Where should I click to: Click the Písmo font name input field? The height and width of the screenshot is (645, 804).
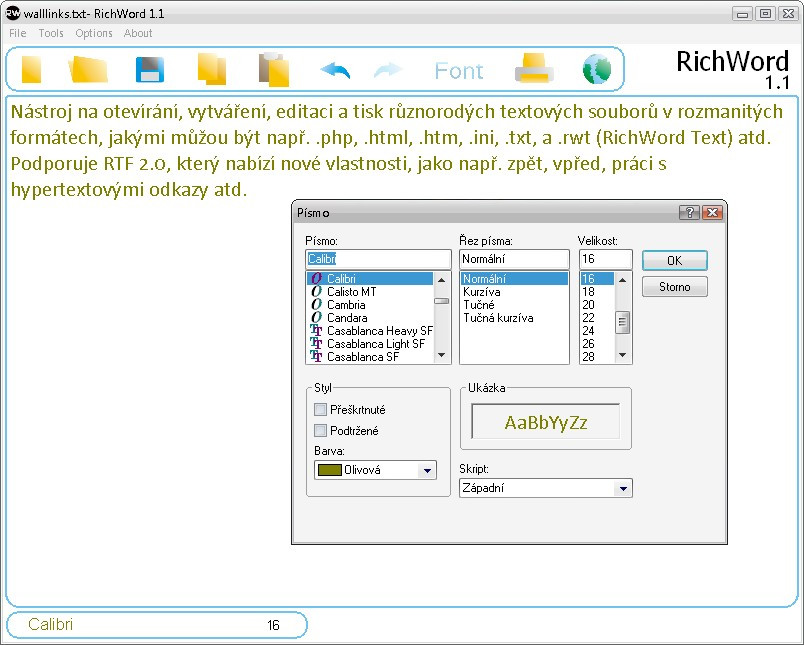[x=378, y=259]
